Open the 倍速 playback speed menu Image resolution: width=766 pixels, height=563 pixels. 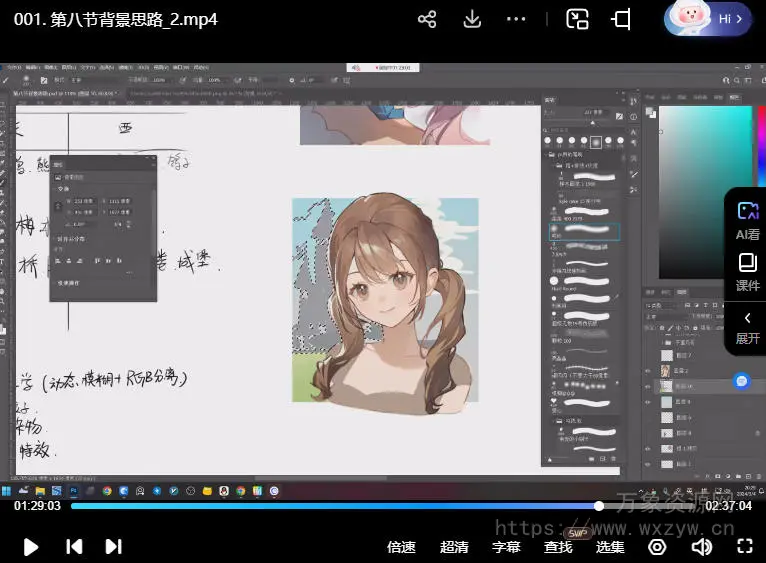click(401, 547)
